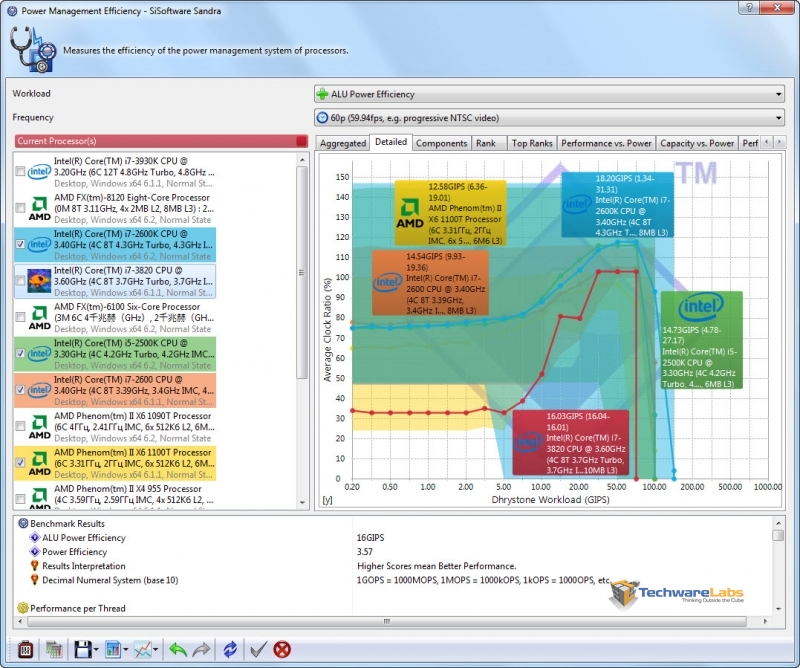Open the Top Ranks tab
The width and height of the screenshot is (800, 668).
point(532,143)
